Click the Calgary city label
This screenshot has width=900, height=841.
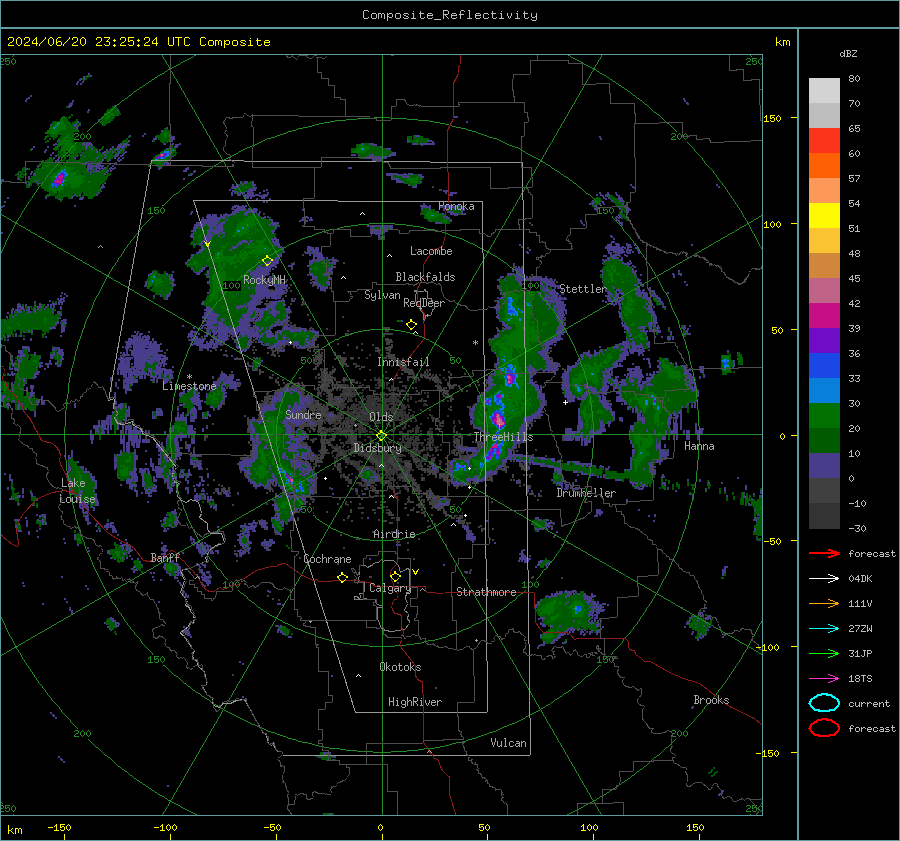click(x=390, y=588)
